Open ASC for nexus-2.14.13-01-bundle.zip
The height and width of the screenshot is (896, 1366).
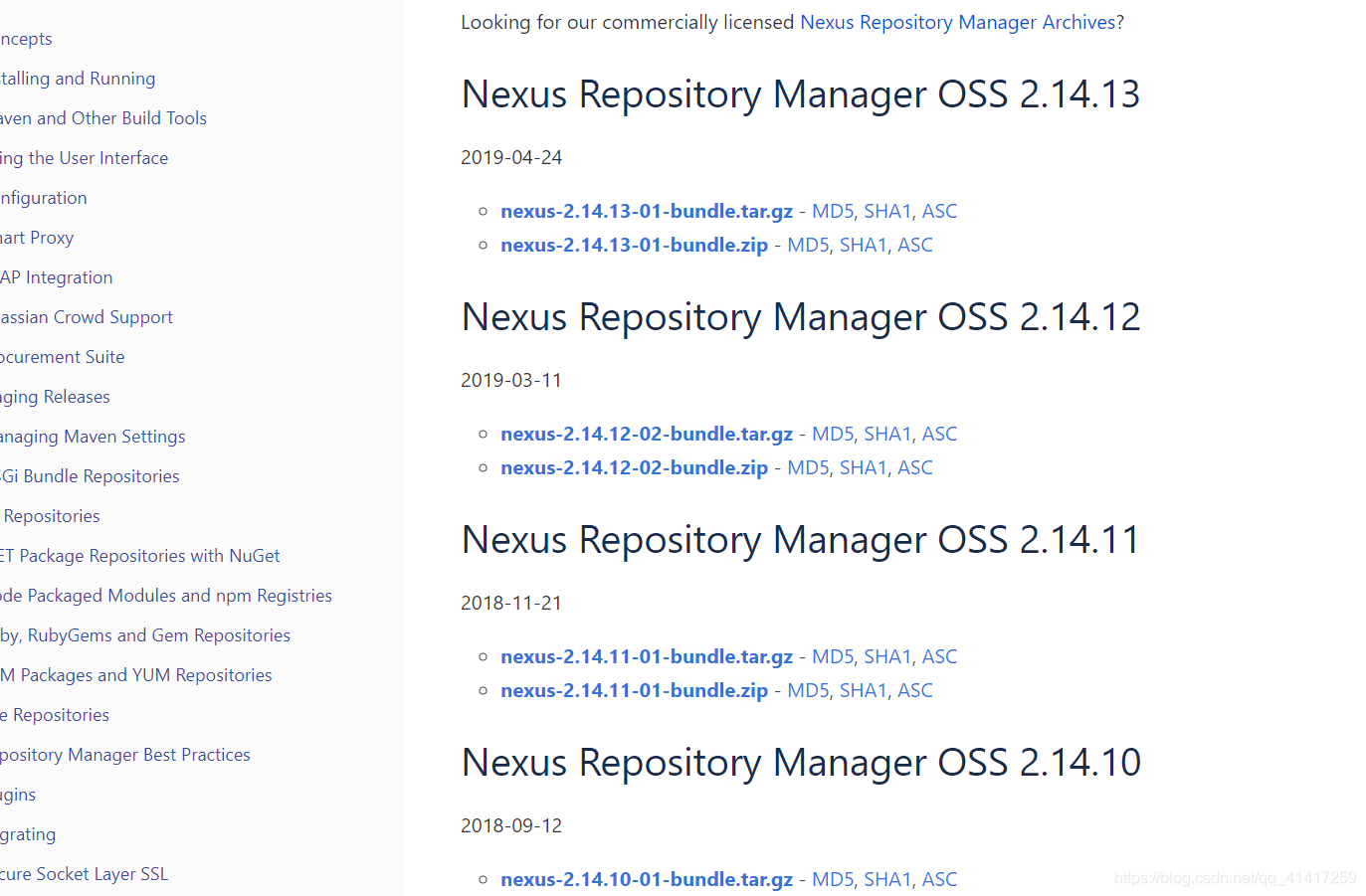pos(915,245)
